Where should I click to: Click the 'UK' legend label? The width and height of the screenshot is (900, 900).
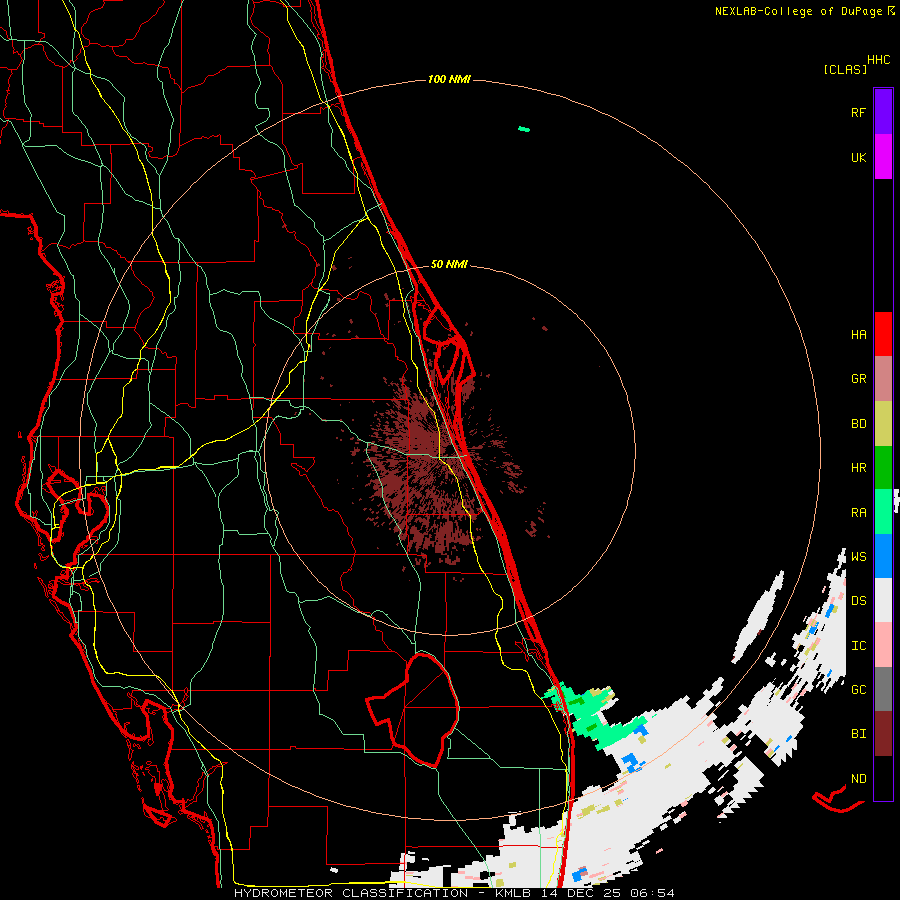[x=858, y=157]
